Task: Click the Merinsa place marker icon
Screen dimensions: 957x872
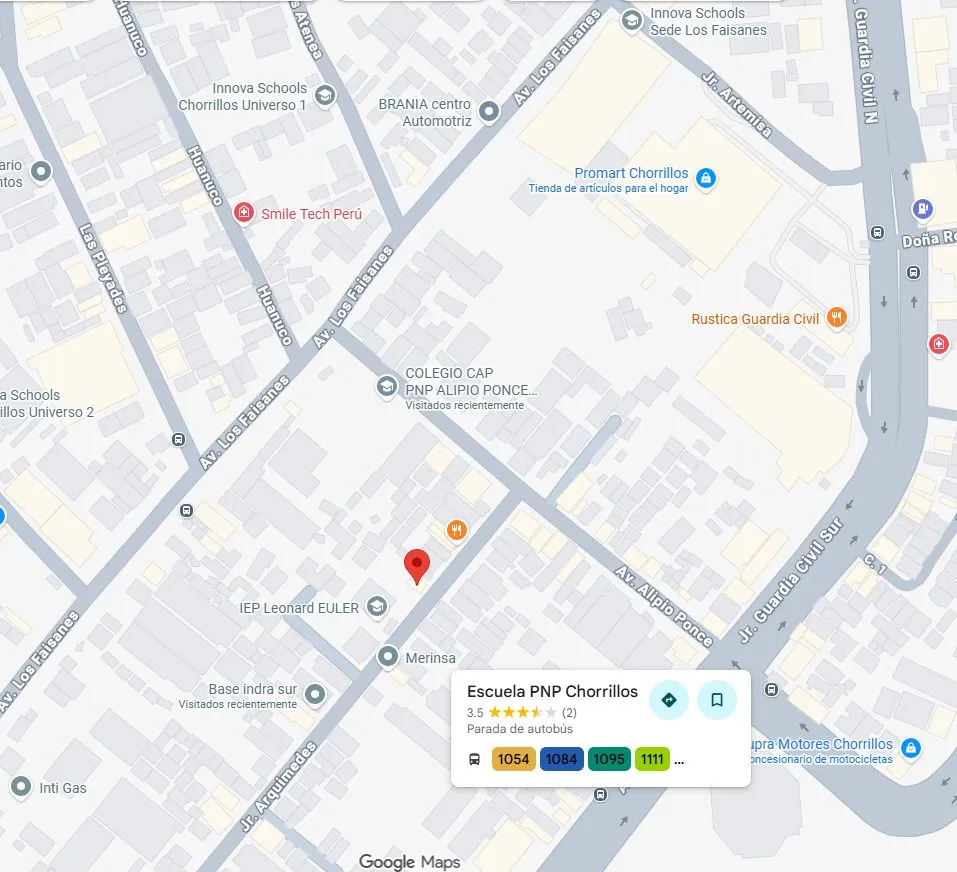Action: coord(388,657)
